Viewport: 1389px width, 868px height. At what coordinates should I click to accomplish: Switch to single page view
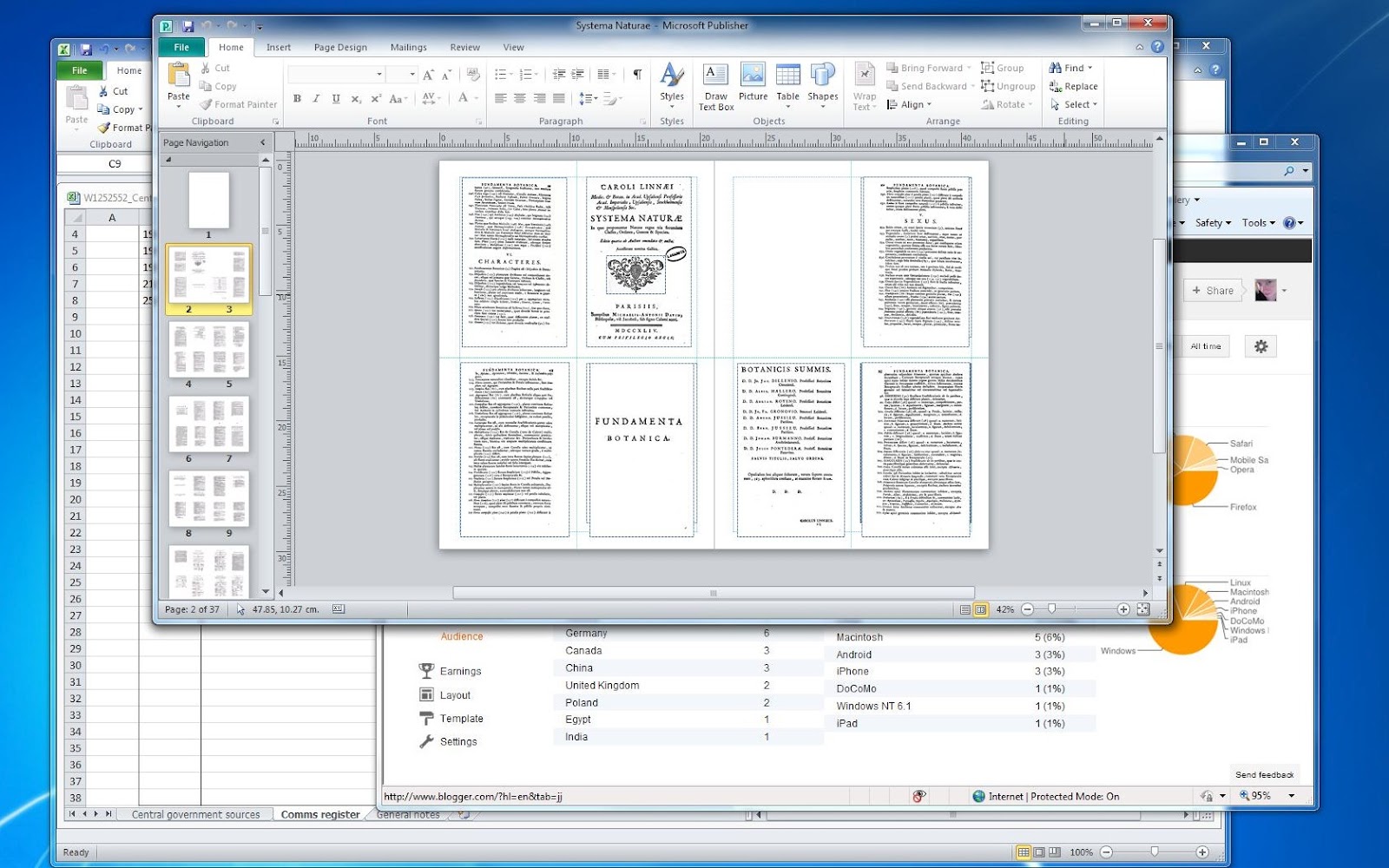pos(964,609)
